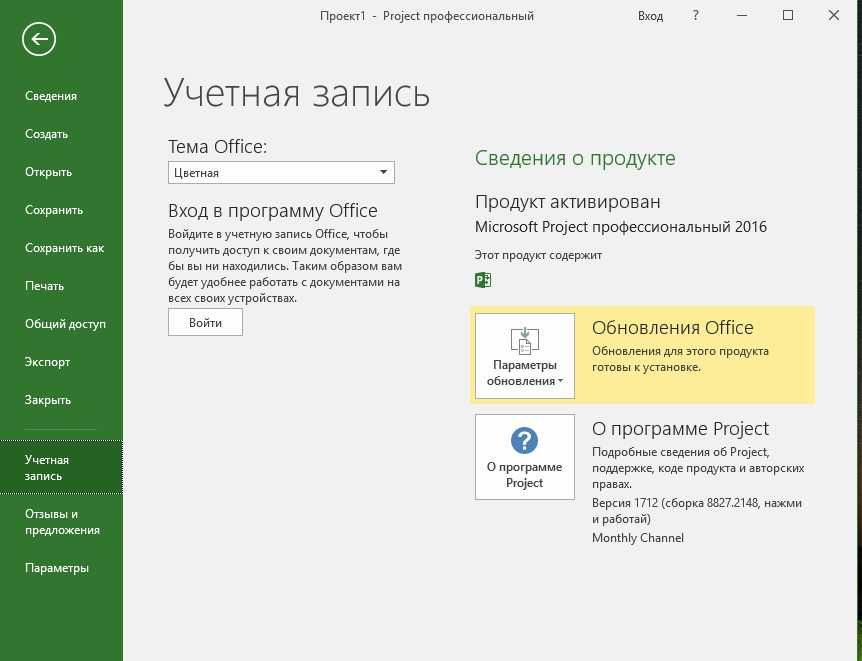Click the Версия 1712 build text
The width and height of the screenshot is (862, 661).
coord(697,511)
